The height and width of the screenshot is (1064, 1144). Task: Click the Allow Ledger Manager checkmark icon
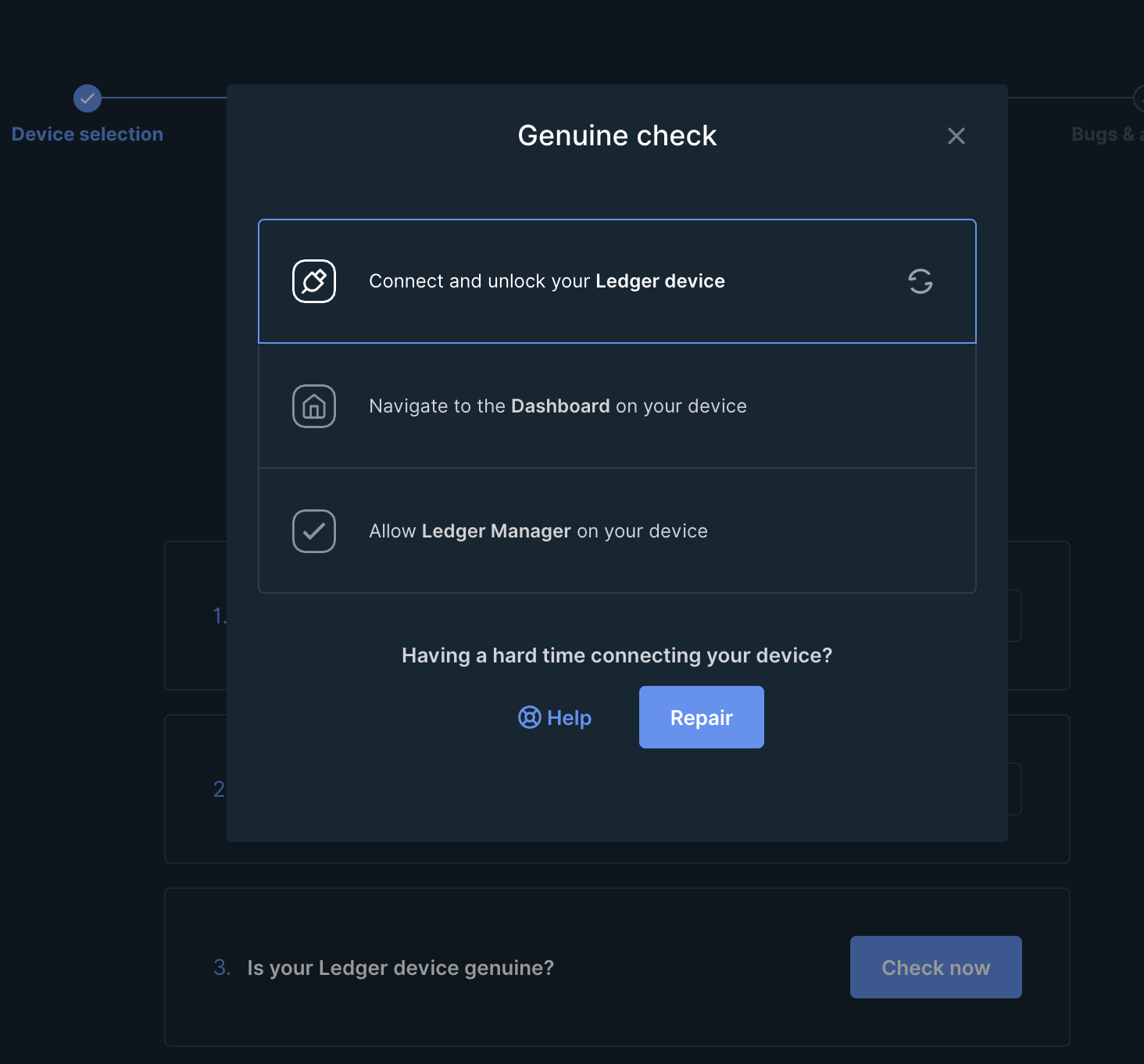(x=314, y=531)
